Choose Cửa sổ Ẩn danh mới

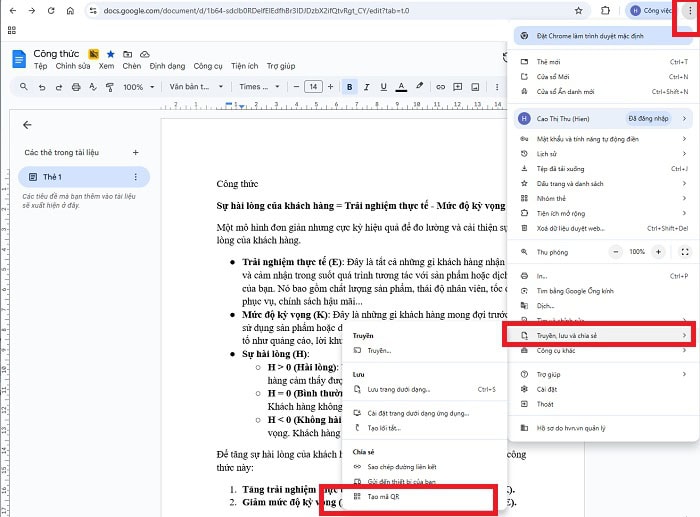pos(604,92)
